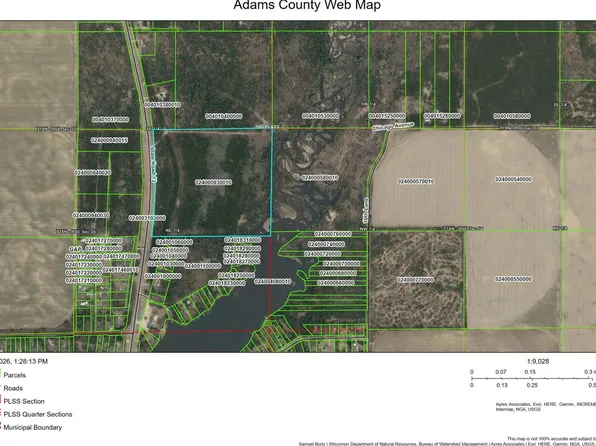Click the scale bar 0.25 tick label
The width and height of the screenshot is (596, 446).
pos(532,385)
